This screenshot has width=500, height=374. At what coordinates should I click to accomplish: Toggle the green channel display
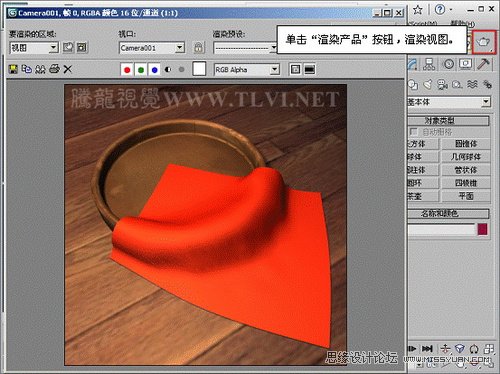click(x=141, y=70)
